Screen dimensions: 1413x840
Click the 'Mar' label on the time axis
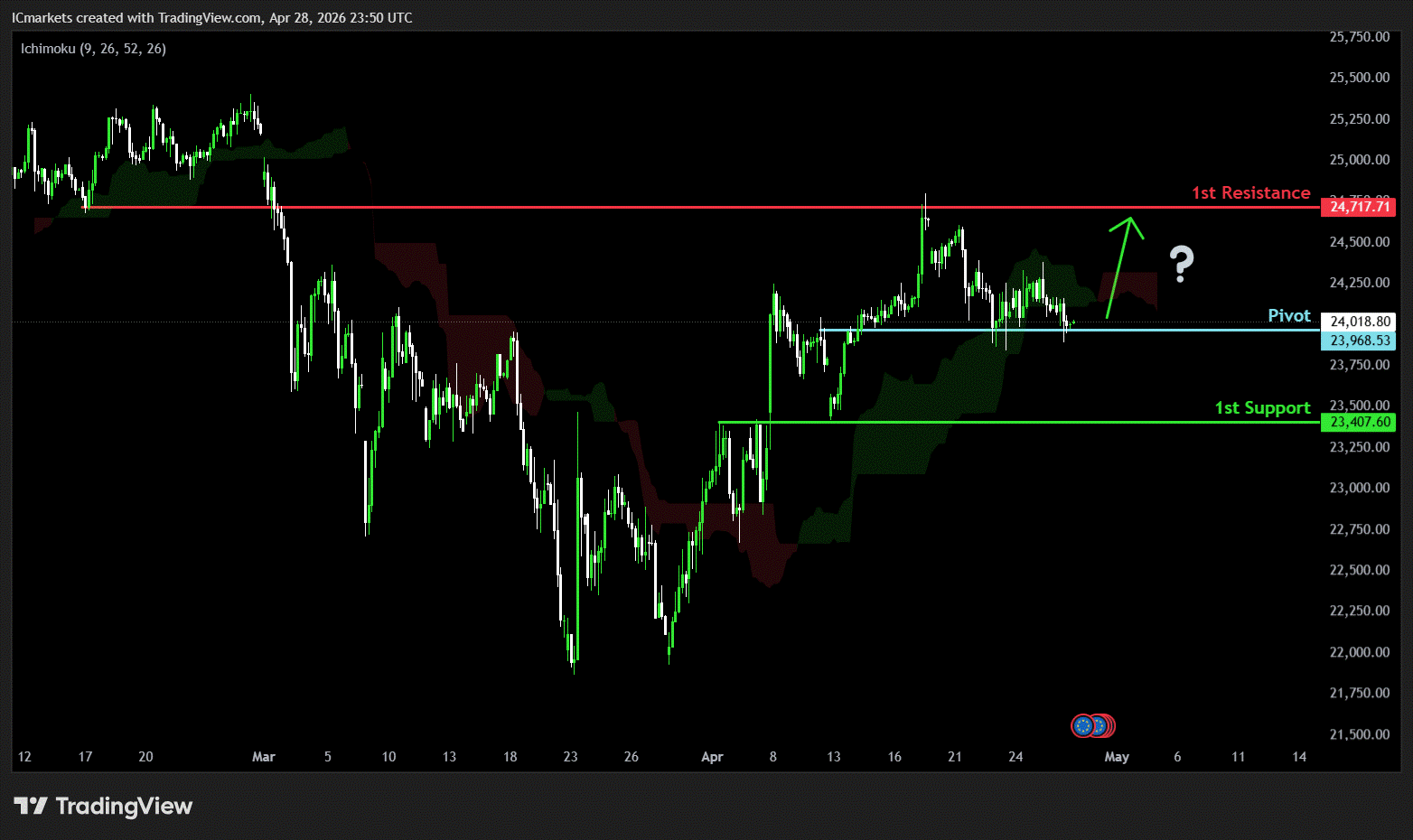[263, 757]
